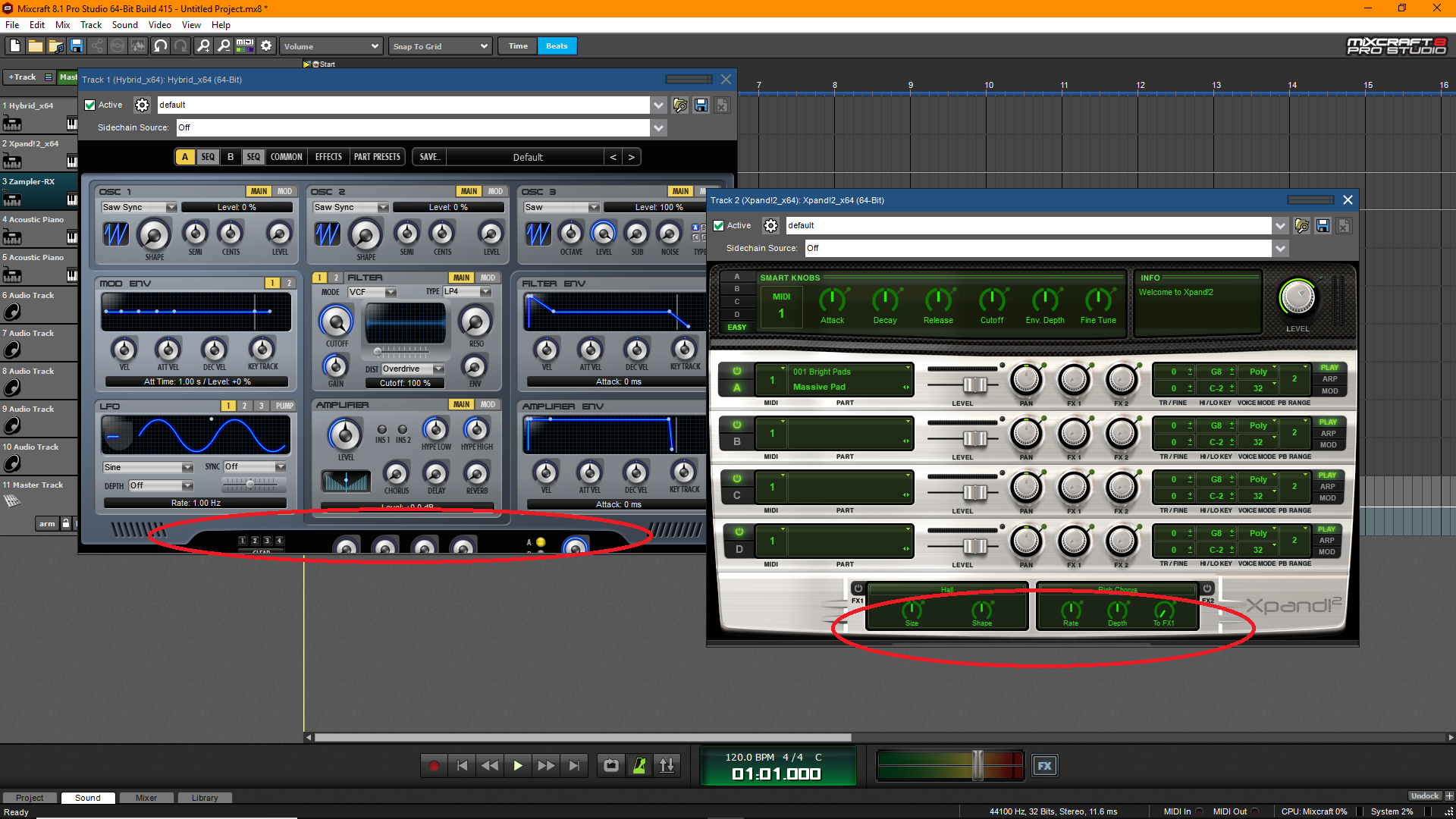
Task: Switch the timeline to Time mode
Action: (518, 46)
